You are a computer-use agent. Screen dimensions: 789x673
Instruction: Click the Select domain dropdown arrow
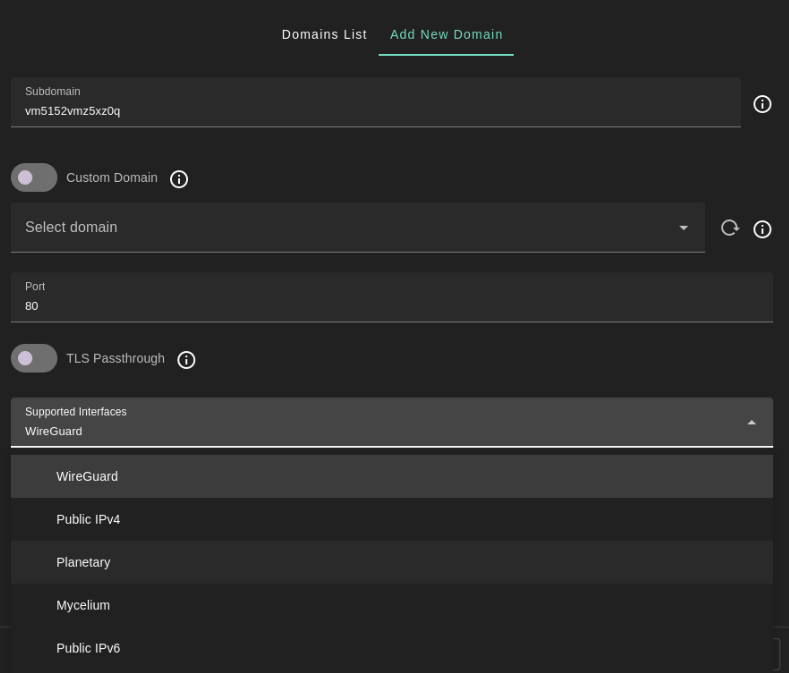tap(684, 228)
